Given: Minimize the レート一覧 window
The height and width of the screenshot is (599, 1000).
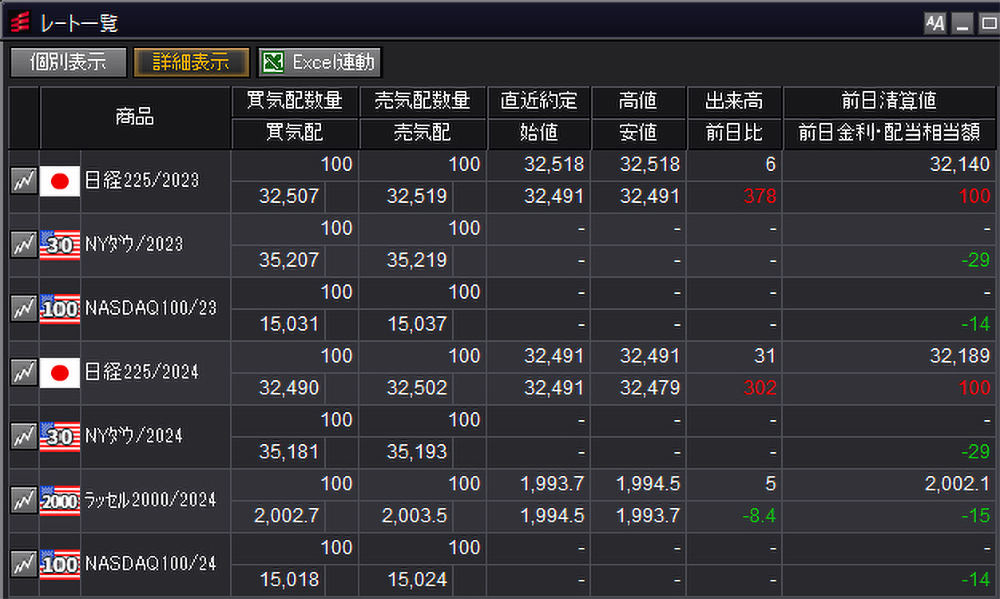Looking at the screenshot, I should tap(962, 24).
